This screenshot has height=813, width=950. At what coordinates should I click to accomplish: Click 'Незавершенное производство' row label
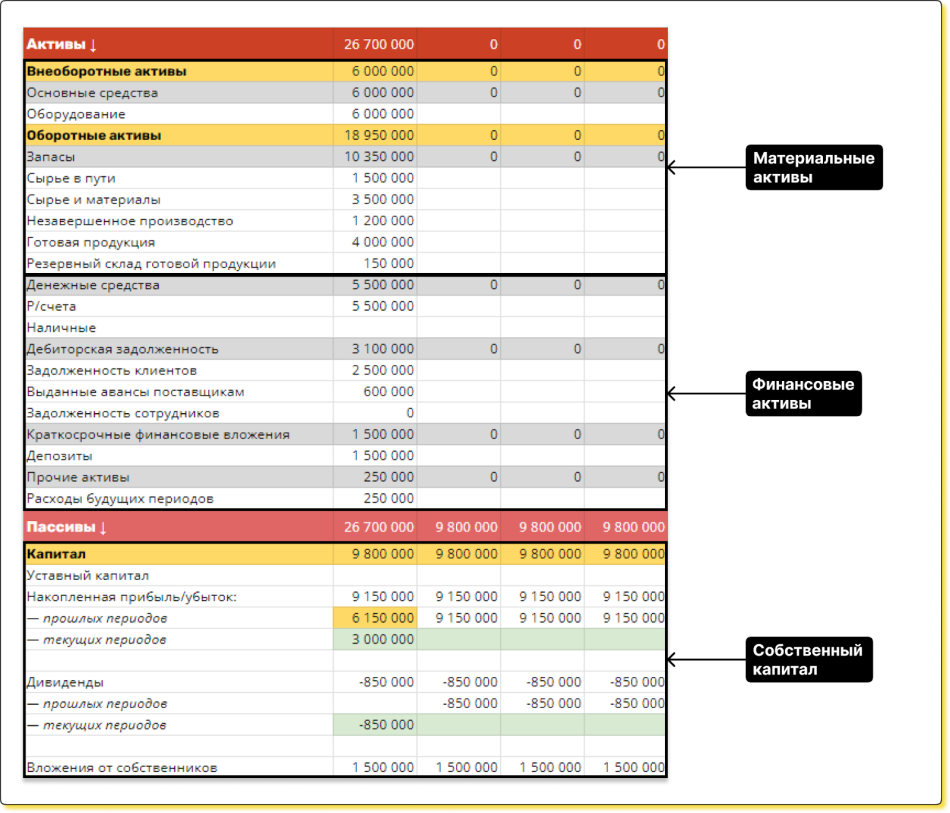coord(130,221)
